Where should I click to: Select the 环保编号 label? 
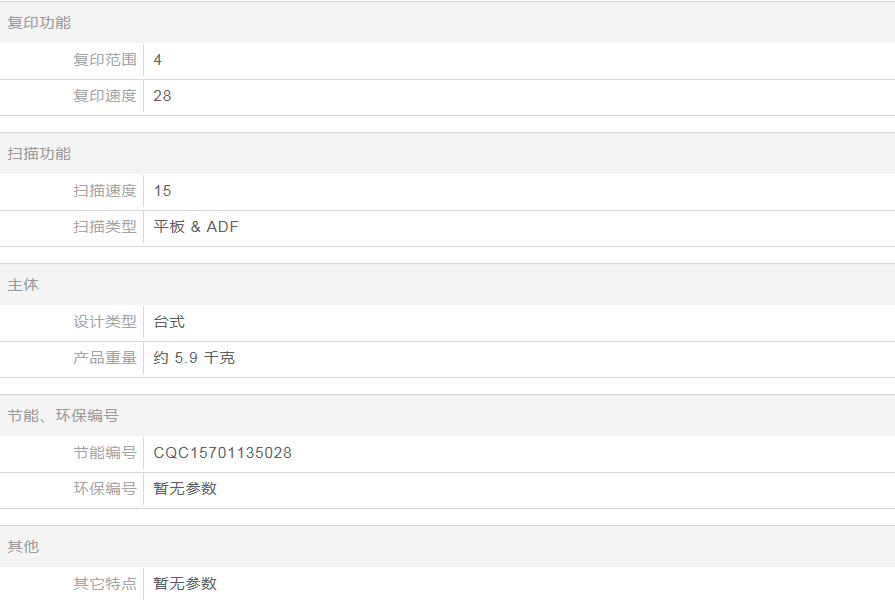point(105,489)
